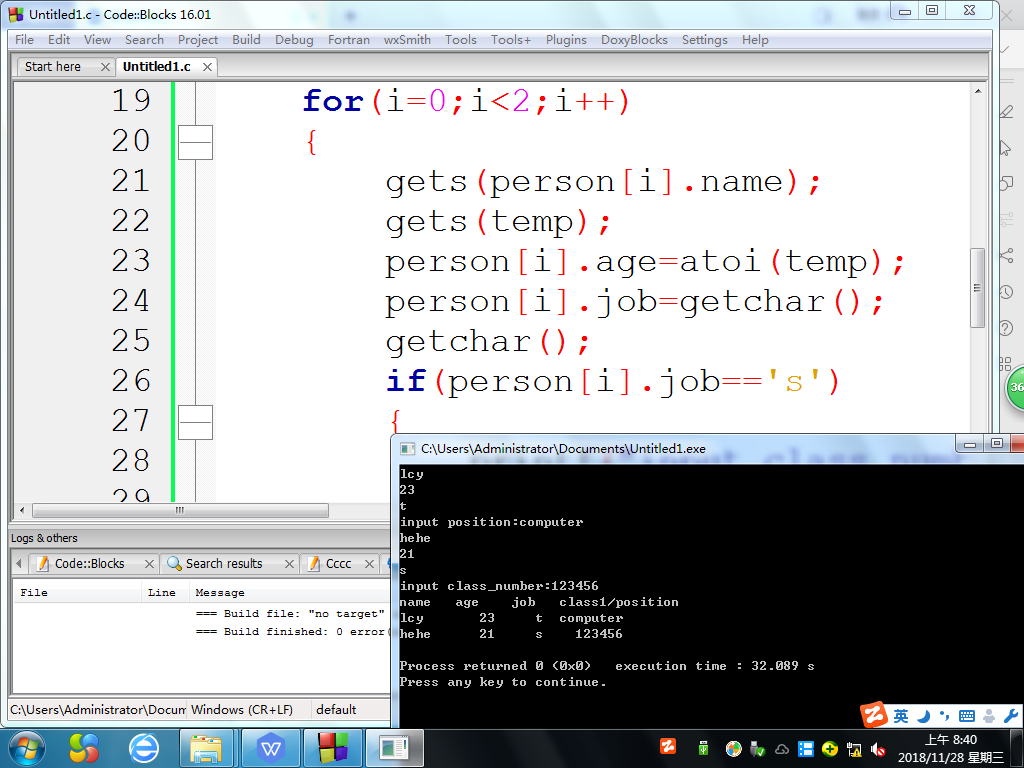1024x768 pixels.
Task: Click the pen icon in background window sidebar
Action: 1006,112
